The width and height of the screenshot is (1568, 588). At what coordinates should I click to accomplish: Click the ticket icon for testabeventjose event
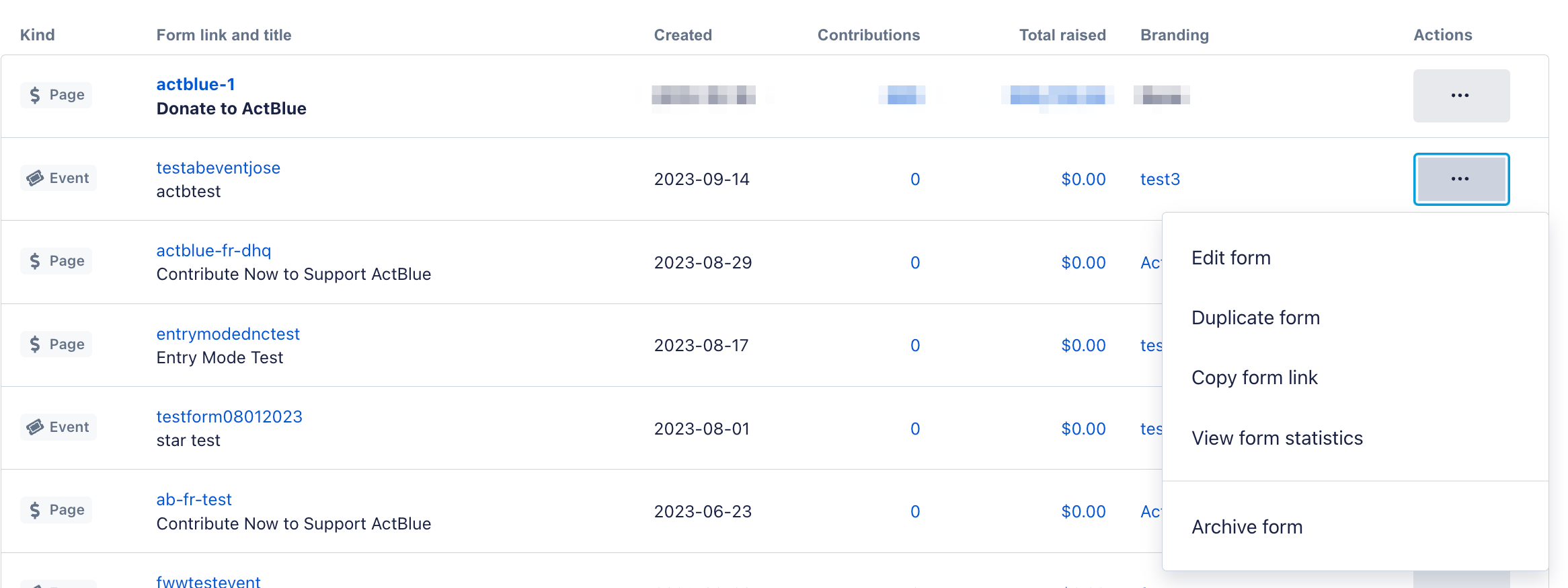35,178
